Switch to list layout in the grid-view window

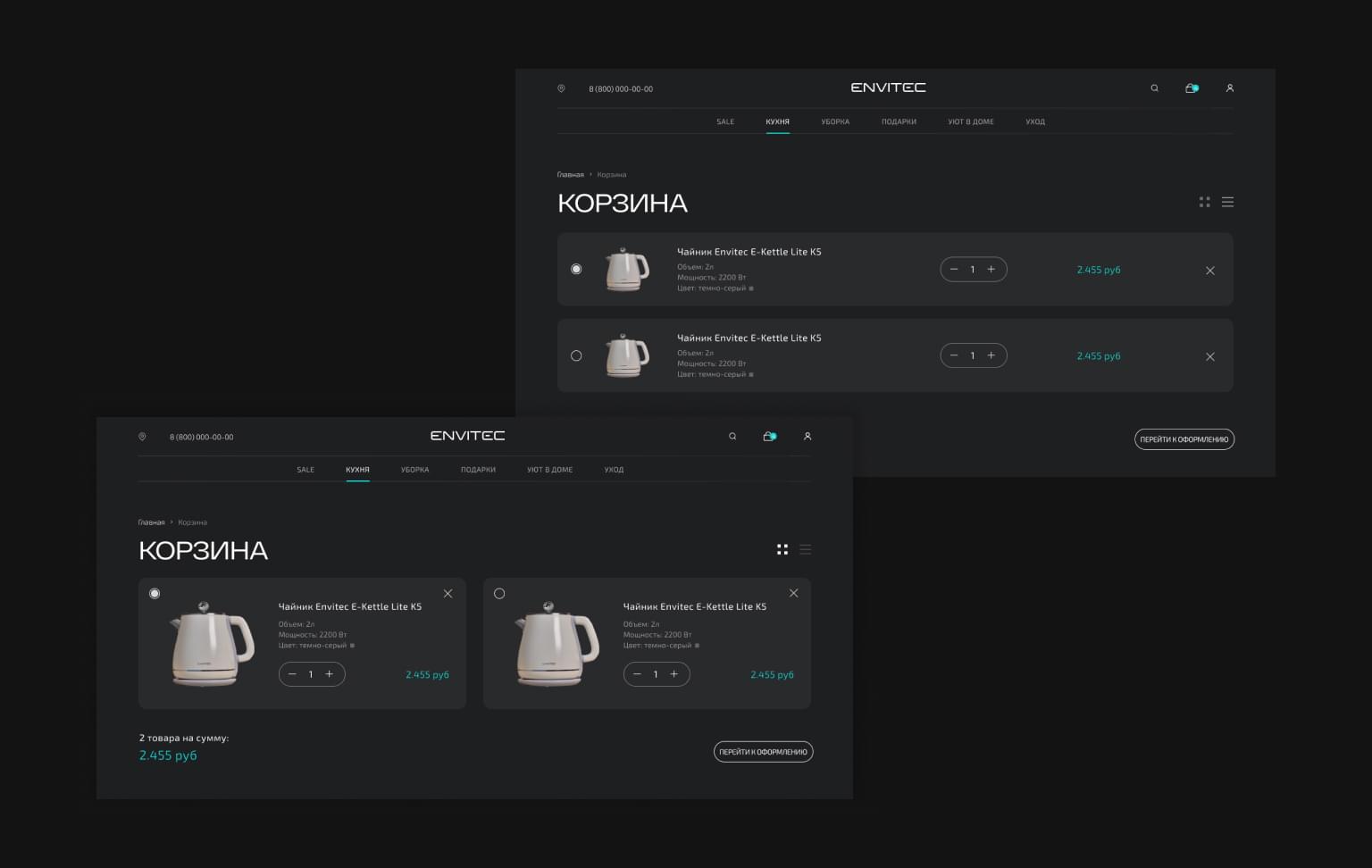805,550
